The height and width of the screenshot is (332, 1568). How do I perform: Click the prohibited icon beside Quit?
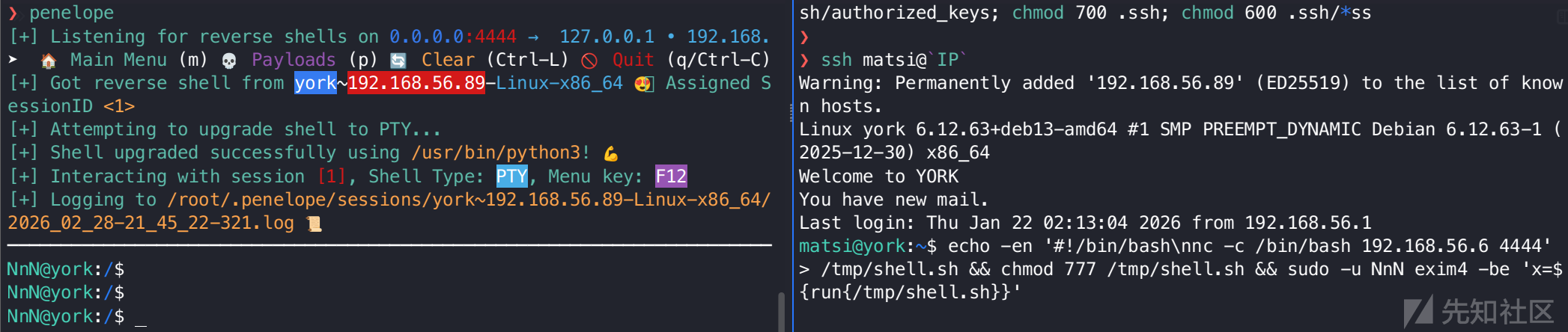589,61
